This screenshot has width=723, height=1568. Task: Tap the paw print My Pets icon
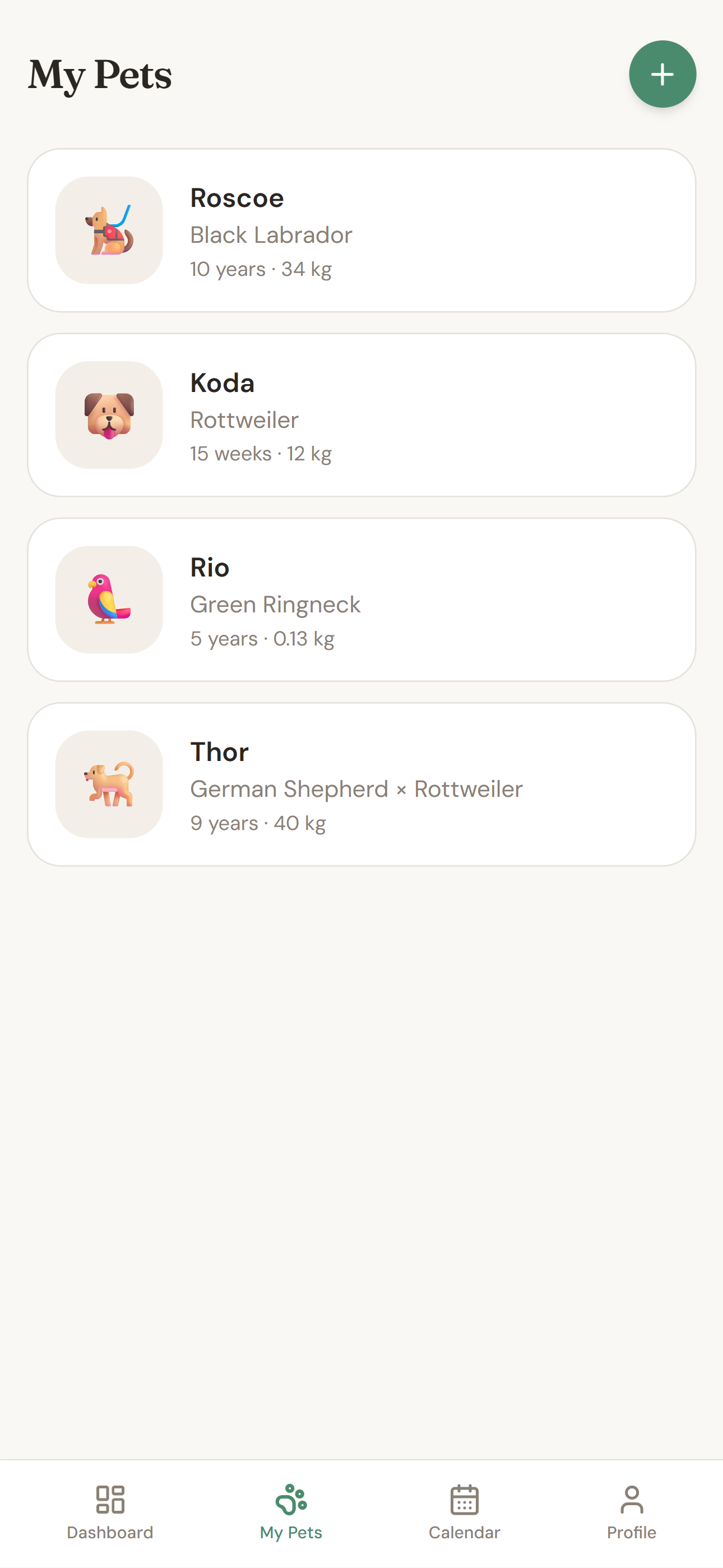[x=291, y=1499]
